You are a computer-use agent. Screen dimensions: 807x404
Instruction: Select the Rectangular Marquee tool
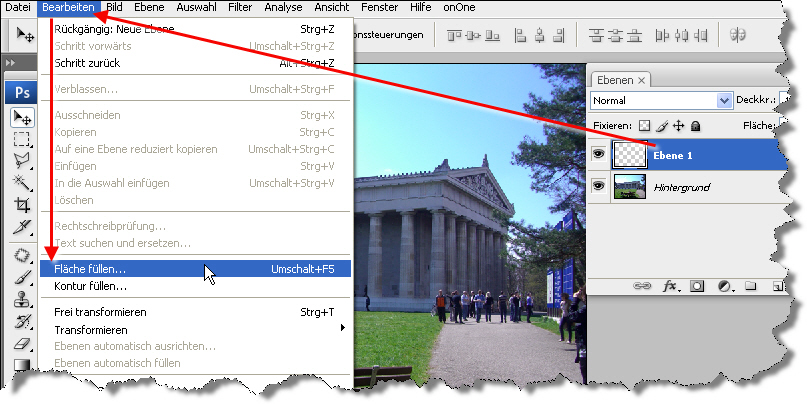[x=21, y=139]
